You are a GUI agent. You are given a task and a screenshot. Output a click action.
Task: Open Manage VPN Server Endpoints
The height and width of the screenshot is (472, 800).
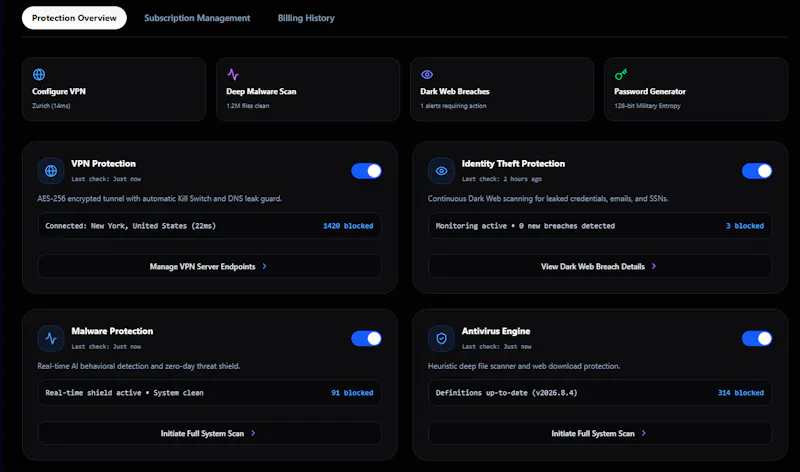click(x=209, y=266)
